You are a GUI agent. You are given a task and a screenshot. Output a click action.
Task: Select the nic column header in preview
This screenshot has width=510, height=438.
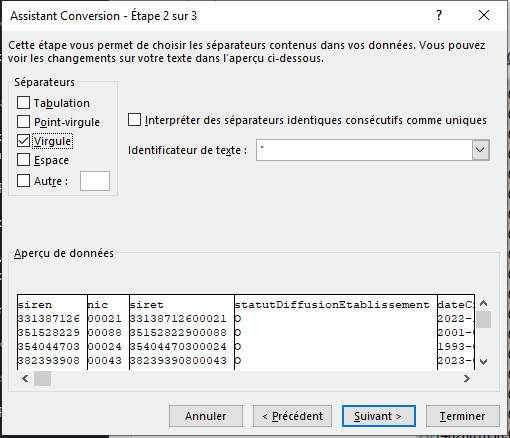[98, 305]
